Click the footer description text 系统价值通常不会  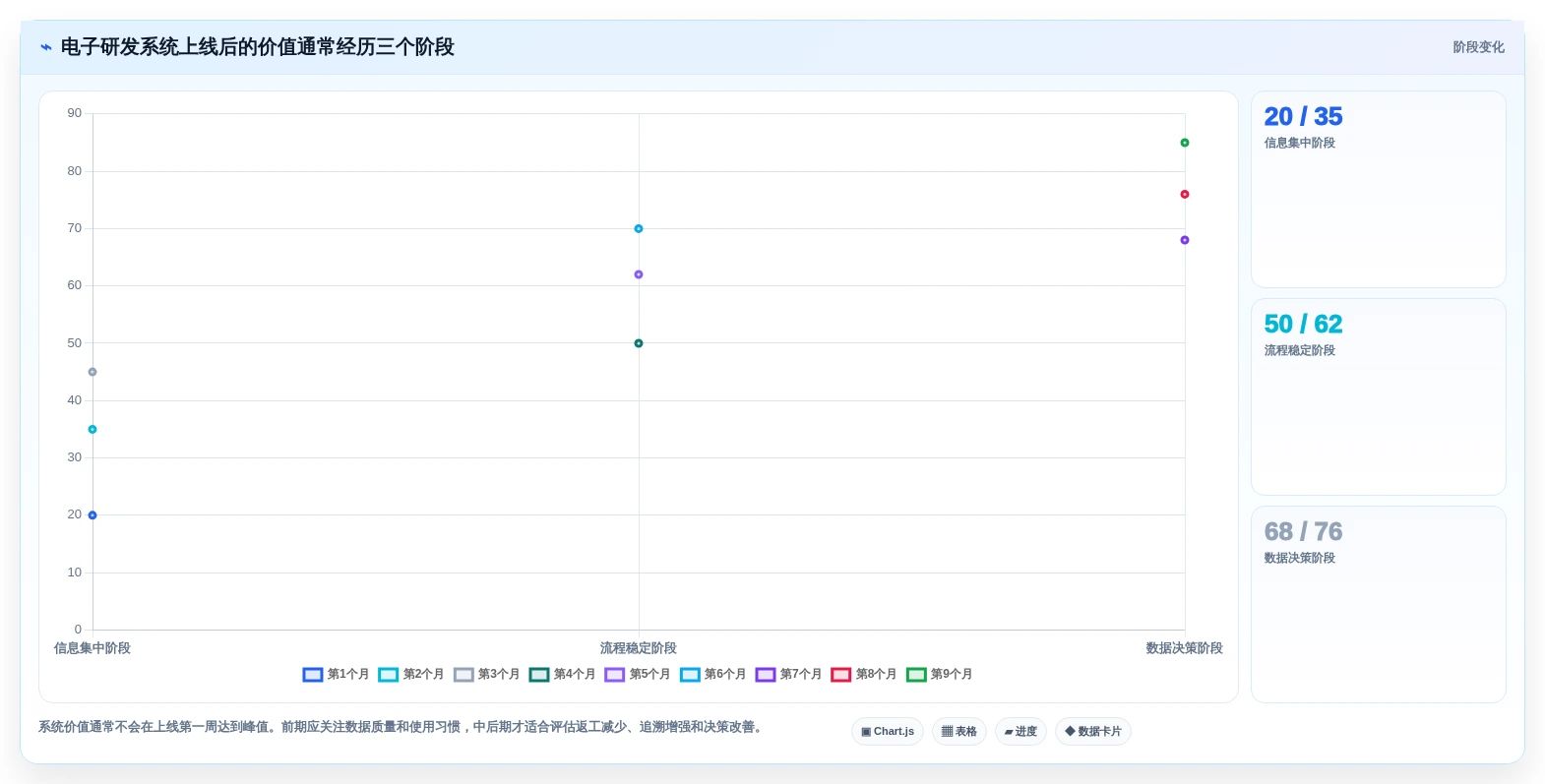(401, 727)
